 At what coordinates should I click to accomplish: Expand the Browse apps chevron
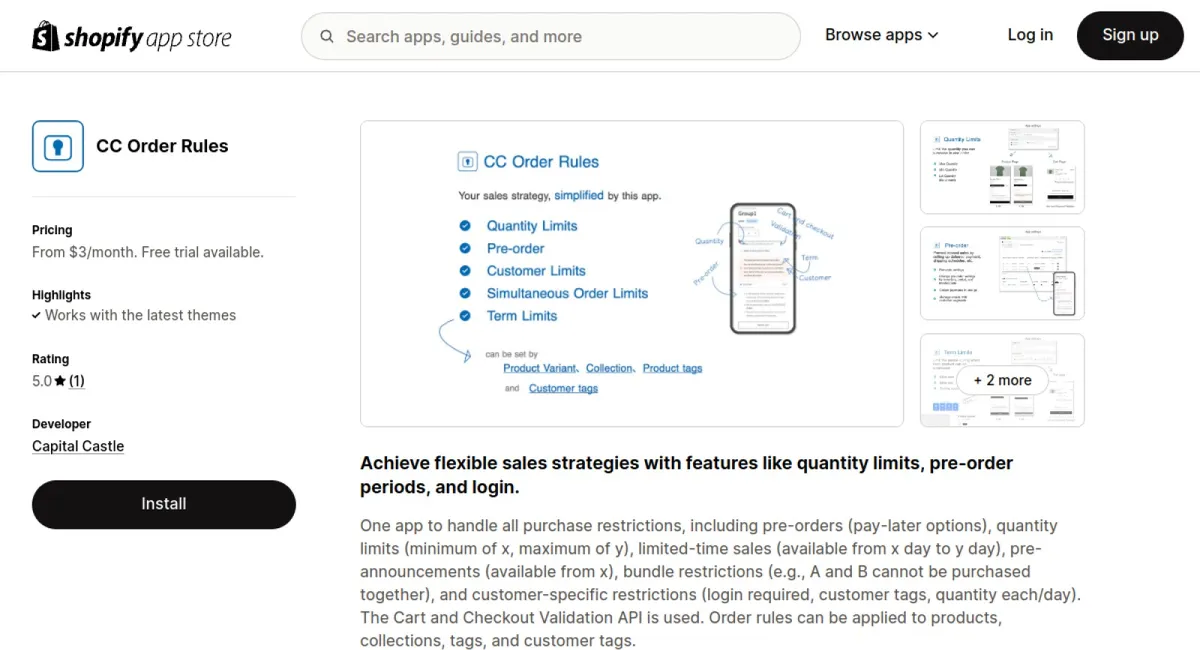[933, 36]
